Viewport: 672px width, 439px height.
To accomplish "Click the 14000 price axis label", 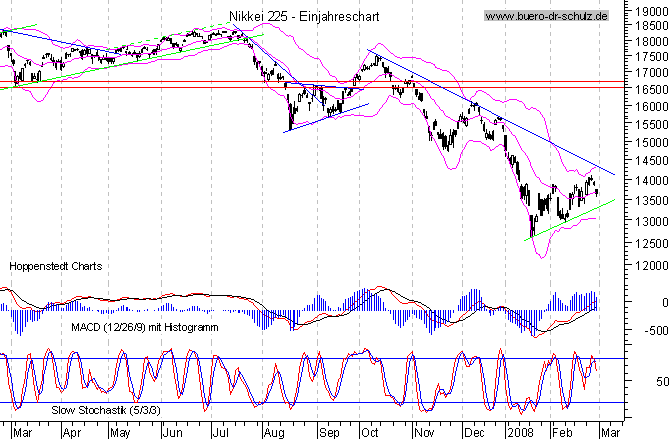I will pos(648,180).
